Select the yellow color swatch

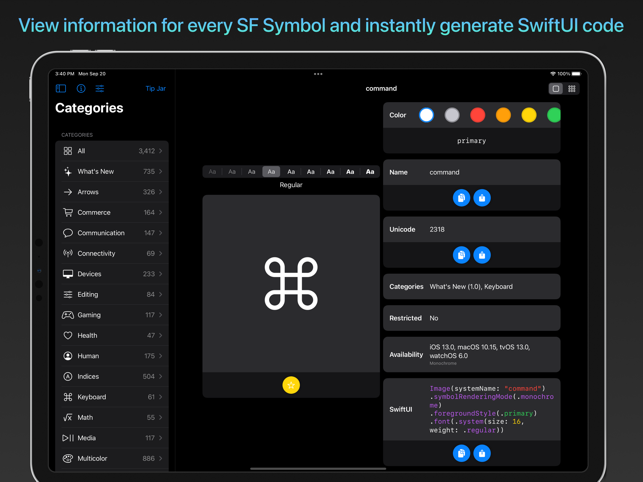529,115
